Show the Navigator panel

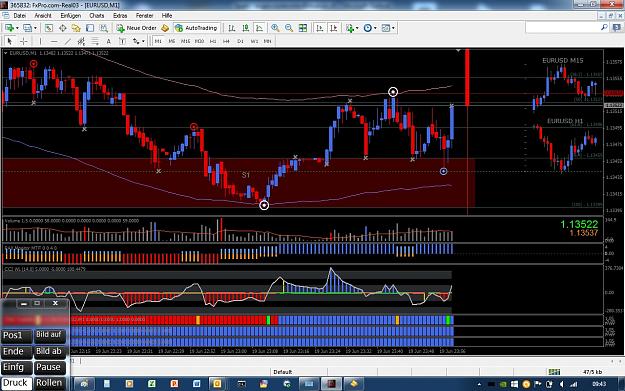click(x=76, y=28)
